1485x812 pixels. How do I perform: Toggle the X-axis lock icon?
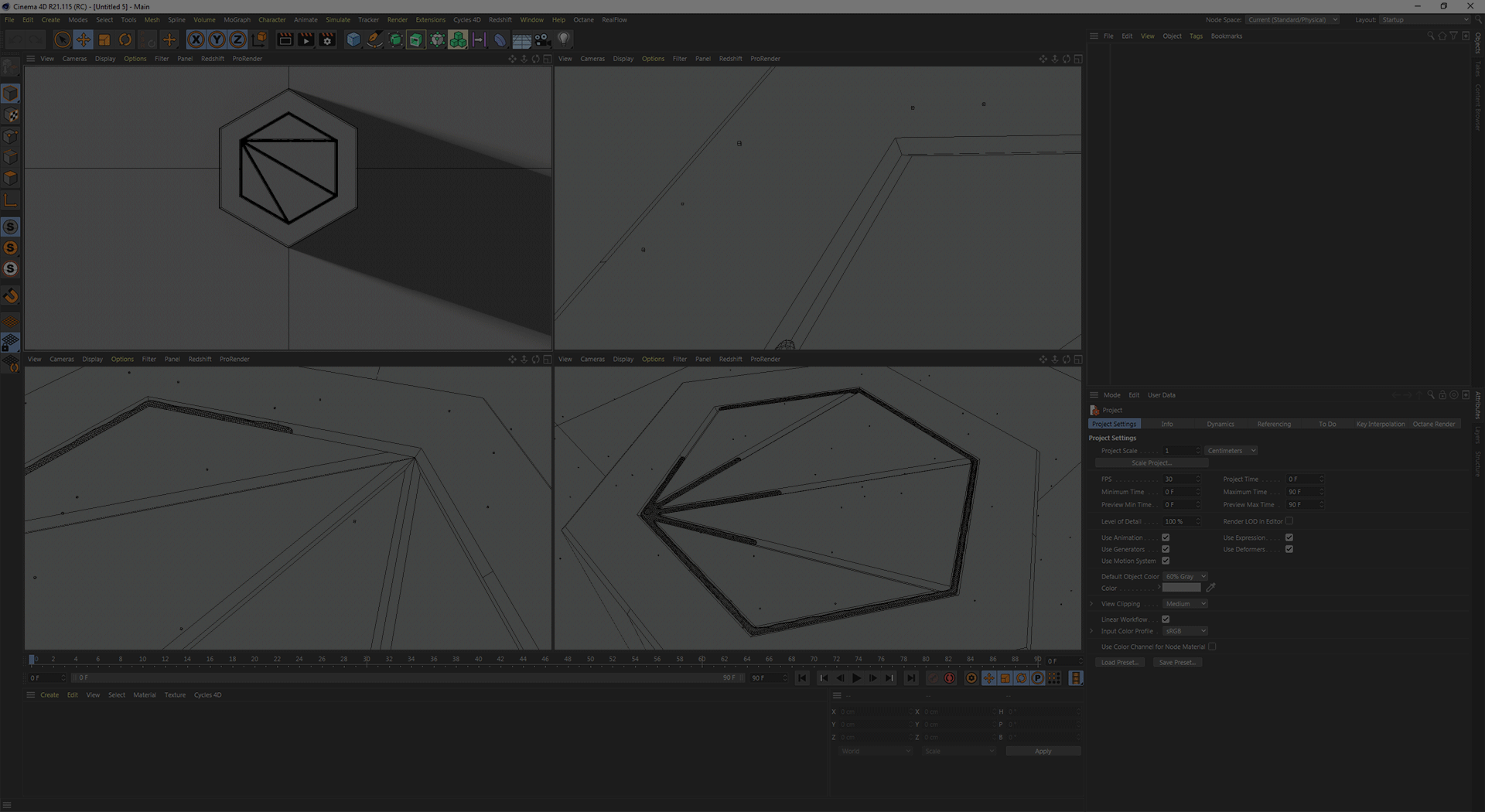pos(196,39)
